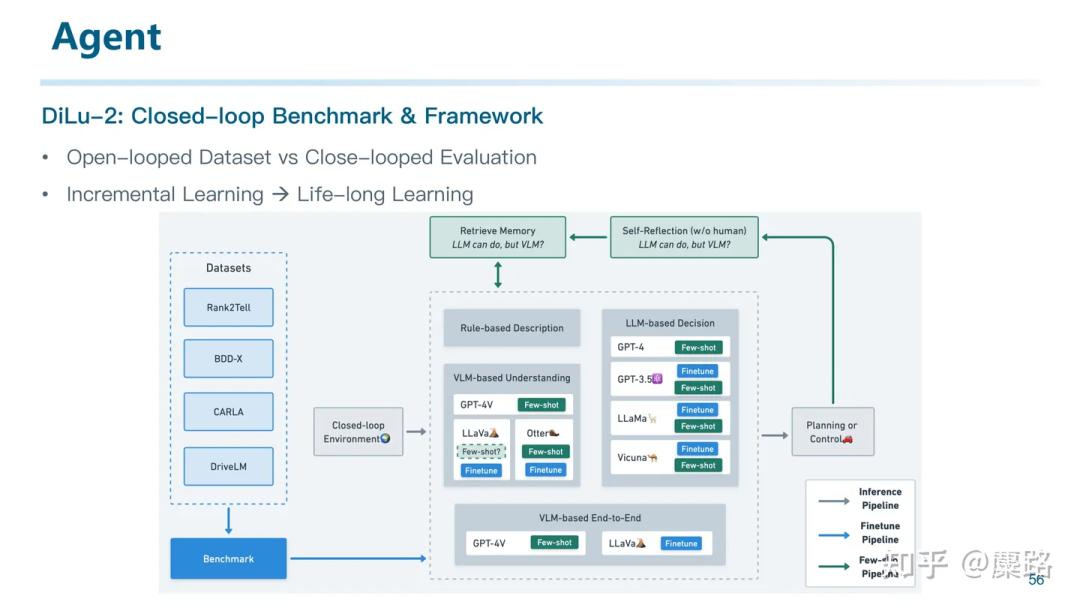Image resolution: width=1080 pixels, height=608 pixels.
Task: Click the Few-shot tag under Otter
Action: pos(546,452)
